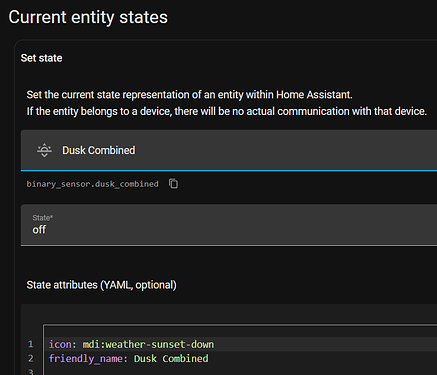Click the Set state card title
This screenshot has width=437, height=375.
pyautogui.click(x=41, y=58)
